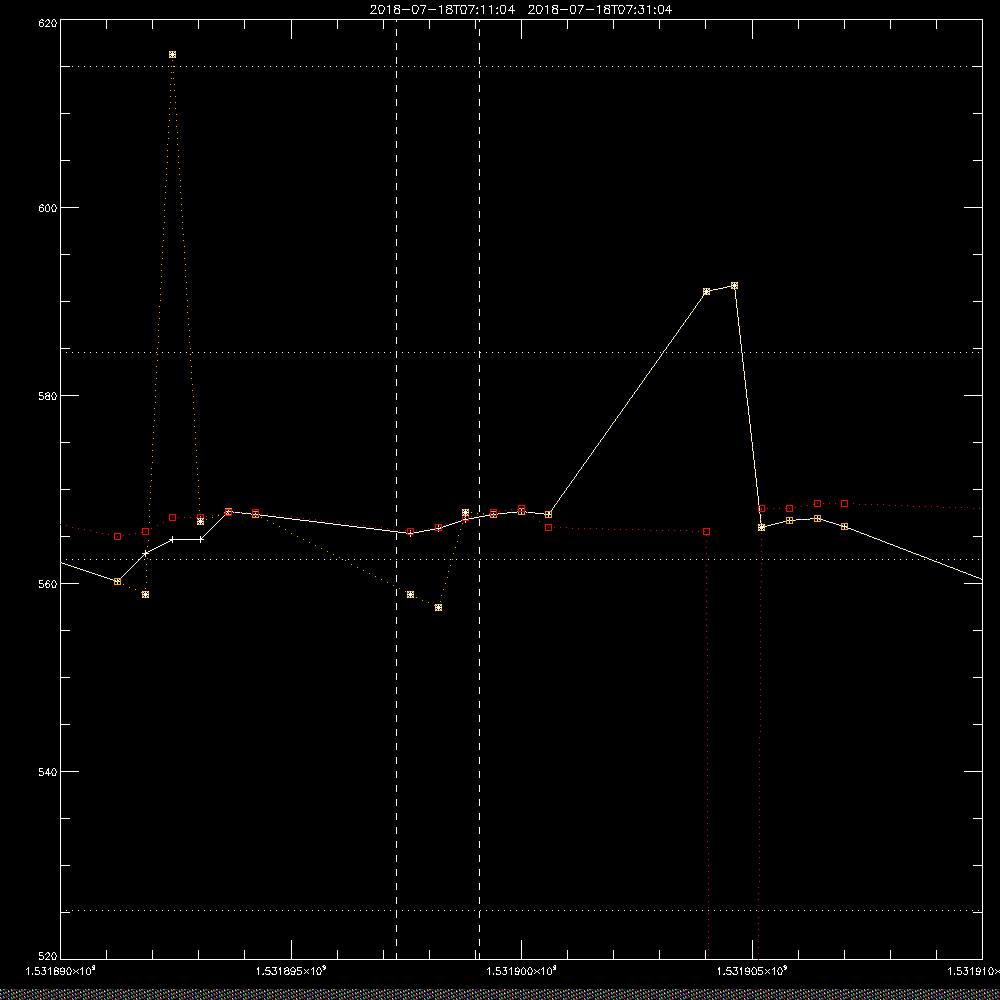Pick the highest white-curve marker near 592
The image size is (1000, 1000).
(734, 286)
